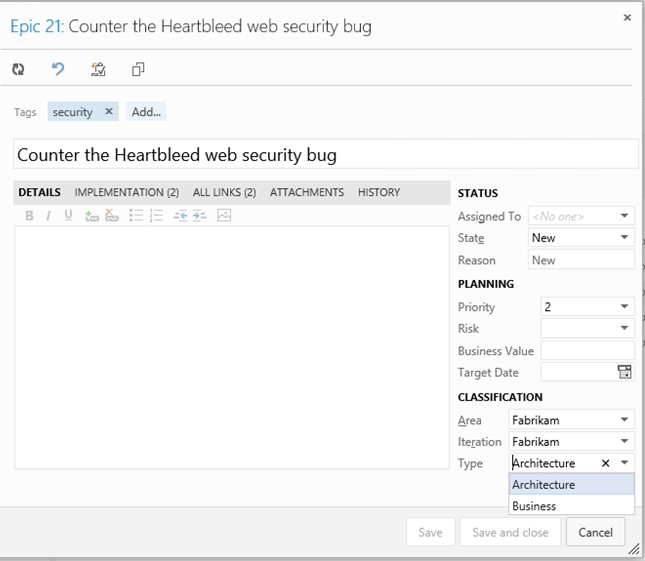Viewport: 645px width, 561px height.
Task: Expand the Area path dropdown
Action: [x=624, y=420]
